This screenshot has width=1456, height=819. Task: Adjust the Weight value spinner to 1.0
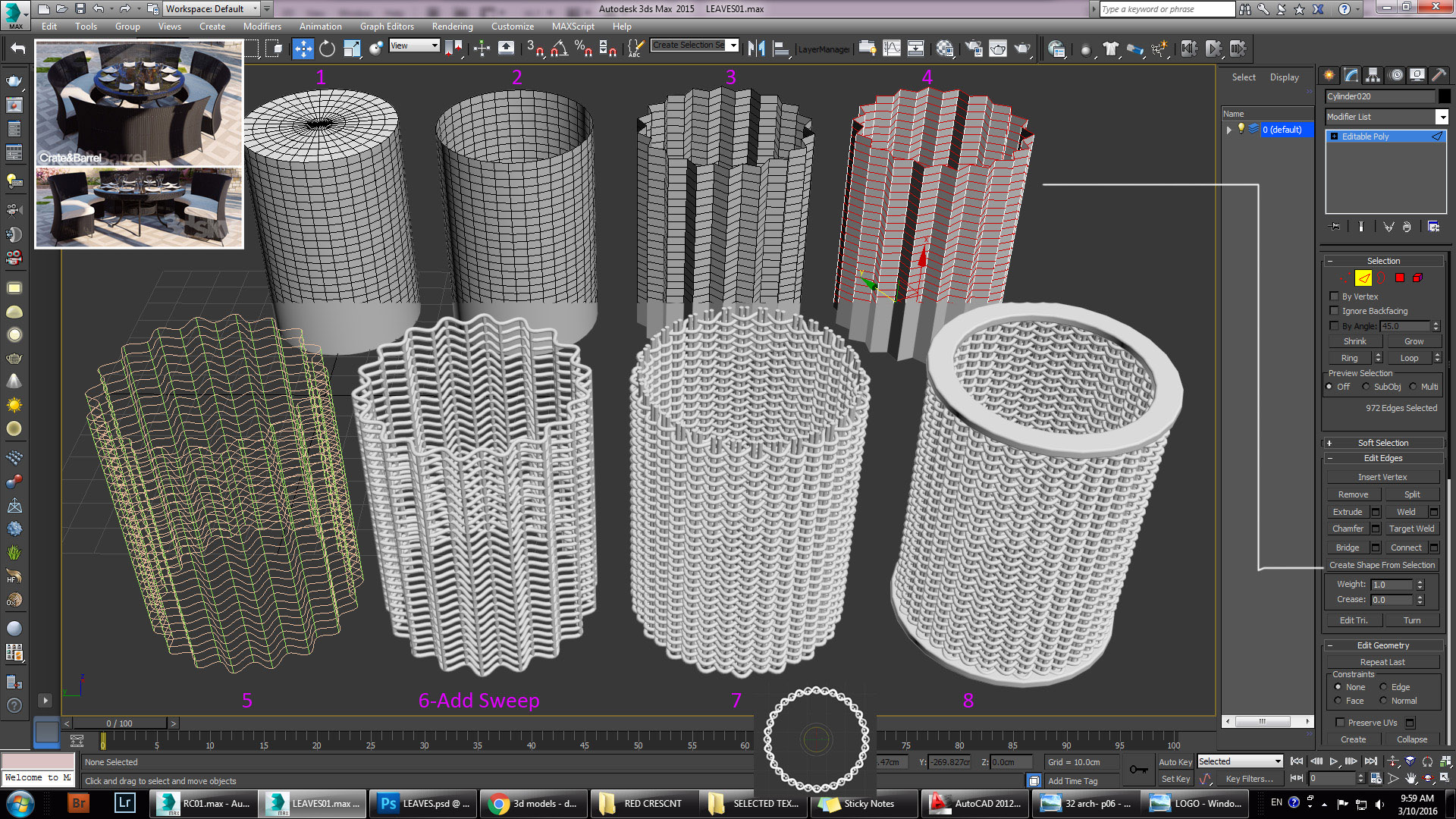(1395, 584)
